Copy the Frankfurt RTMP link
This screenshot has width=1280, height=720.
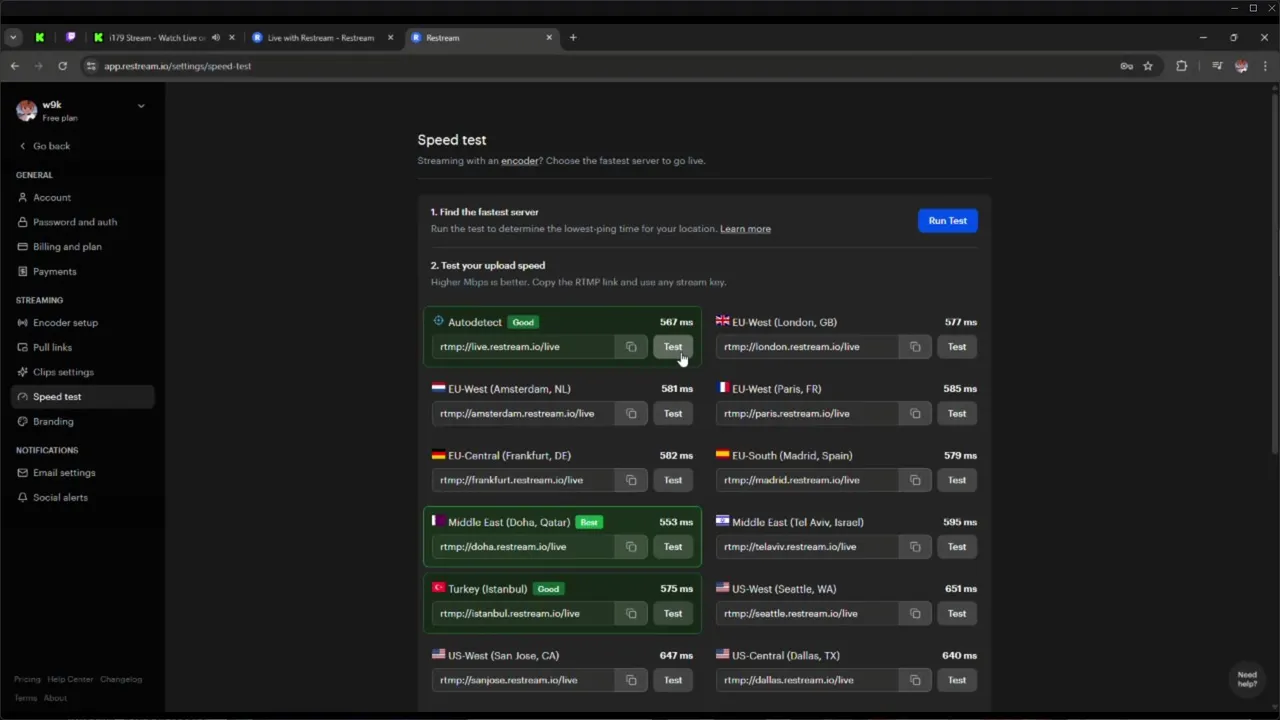(631, 480)
